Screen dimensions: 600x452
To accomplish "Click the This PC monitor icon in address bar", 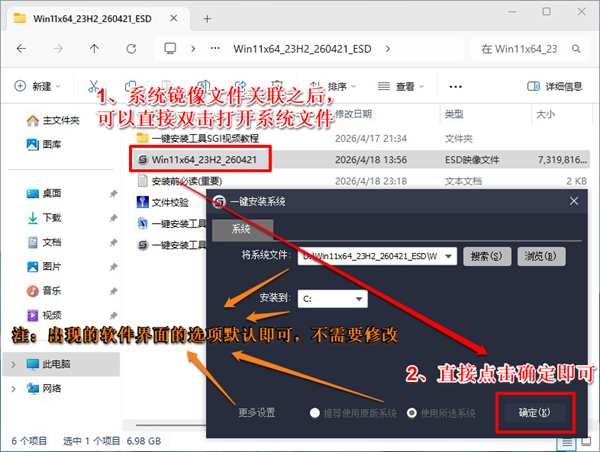I will click(x=170, y=49).
